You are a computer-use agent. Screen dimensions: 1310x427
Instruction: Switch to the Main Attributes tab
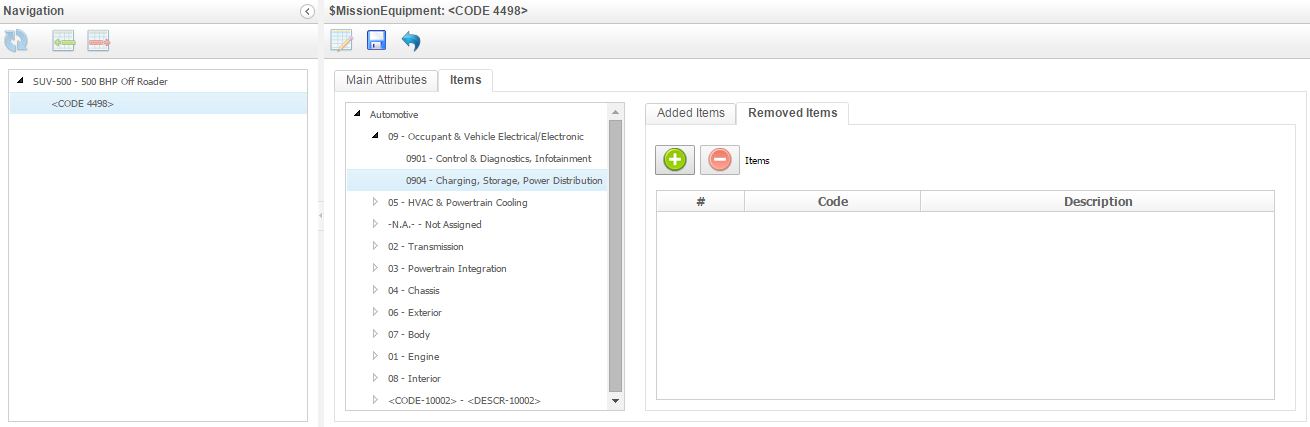[386, 80]
